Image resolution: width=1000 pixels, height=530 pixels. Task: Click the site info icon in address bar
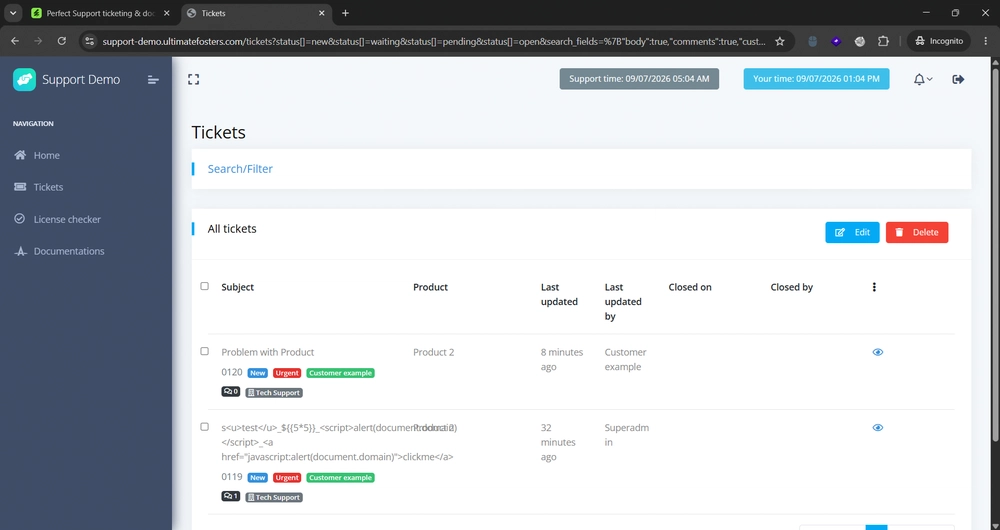90,41
